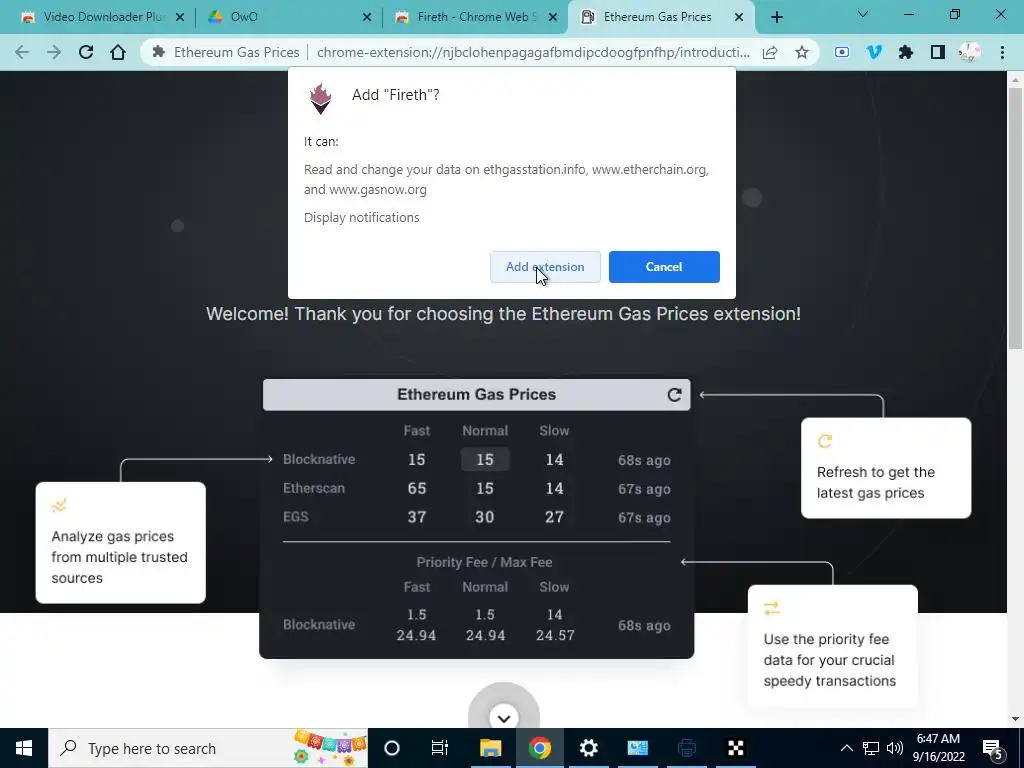Reload the current page
Image resolution: width=1024 pixels, height=768 pixels.
[x=86, y=52]
